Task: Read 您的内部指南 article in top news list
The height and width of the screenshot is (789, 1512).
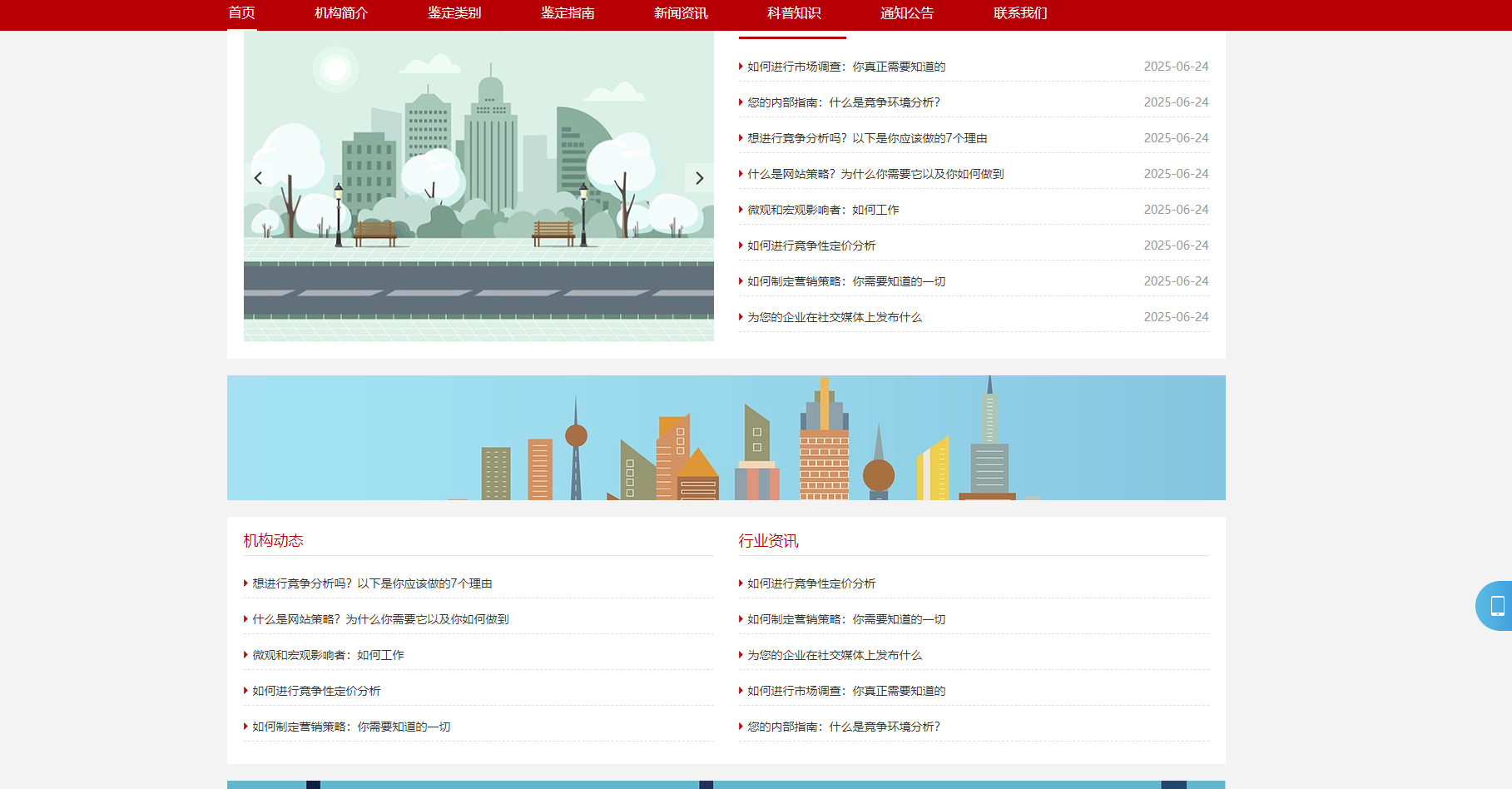Action: coord(843,102)
